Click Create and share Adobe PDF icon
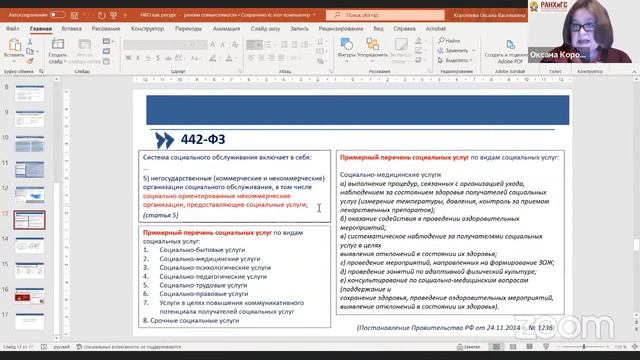Viewport: 640px width, 360px height. 510,44
